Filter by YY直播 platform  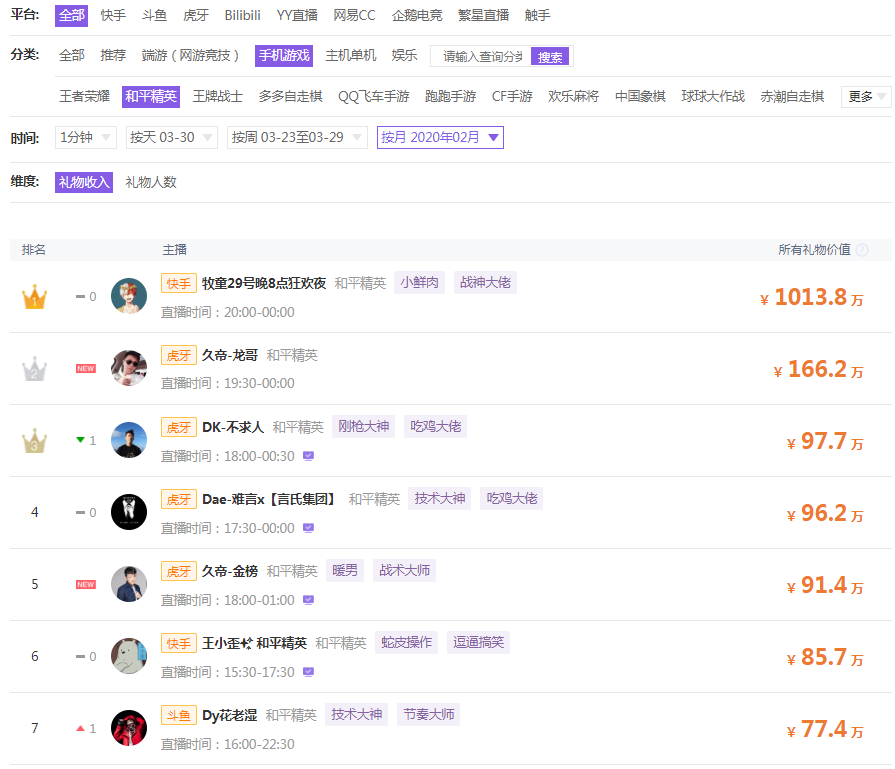297,15
